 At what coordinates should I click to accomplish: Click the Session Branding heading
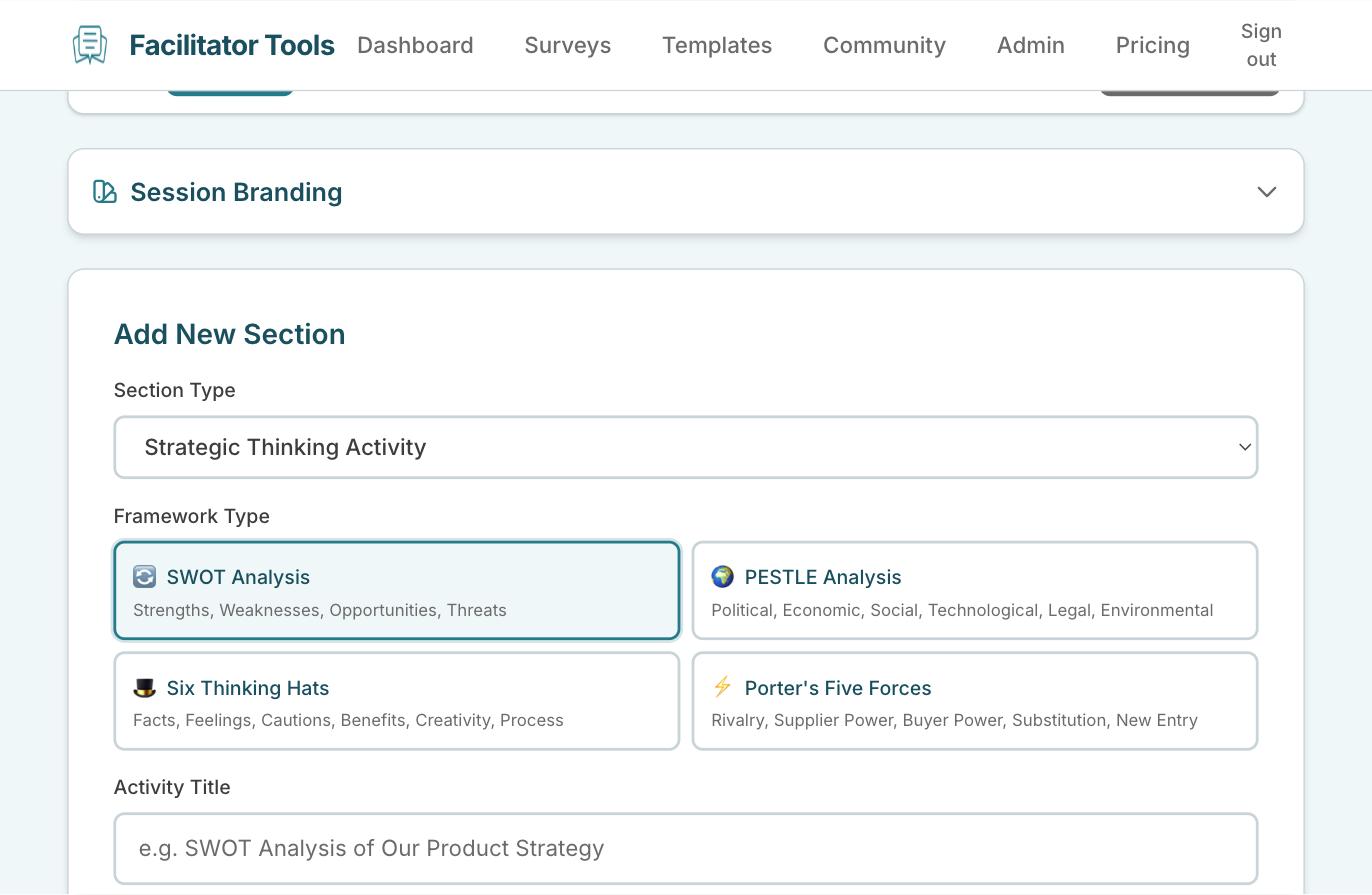tap(236, 192)
